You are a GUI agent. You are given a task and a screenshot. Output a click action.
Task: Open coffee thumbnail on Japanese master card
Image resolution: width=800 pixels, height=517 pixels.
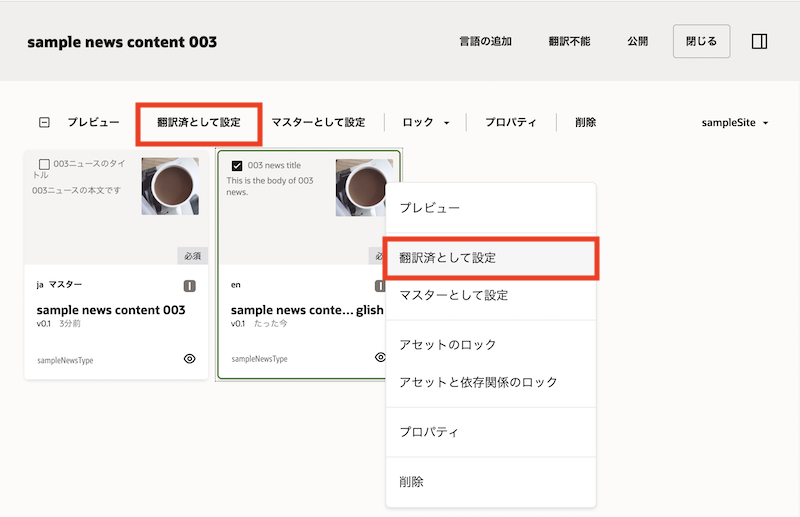(x=169, y=186)
